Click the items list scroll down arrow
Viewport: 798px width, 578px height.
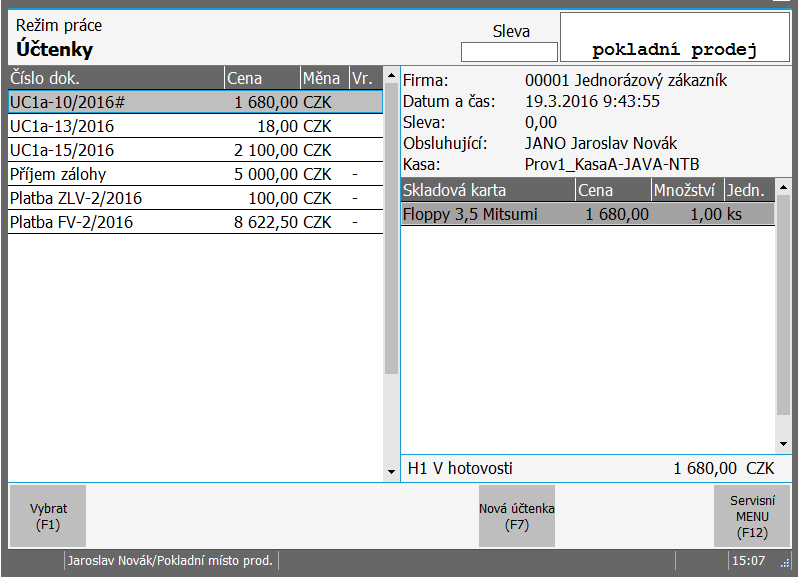tap(783, 444)
